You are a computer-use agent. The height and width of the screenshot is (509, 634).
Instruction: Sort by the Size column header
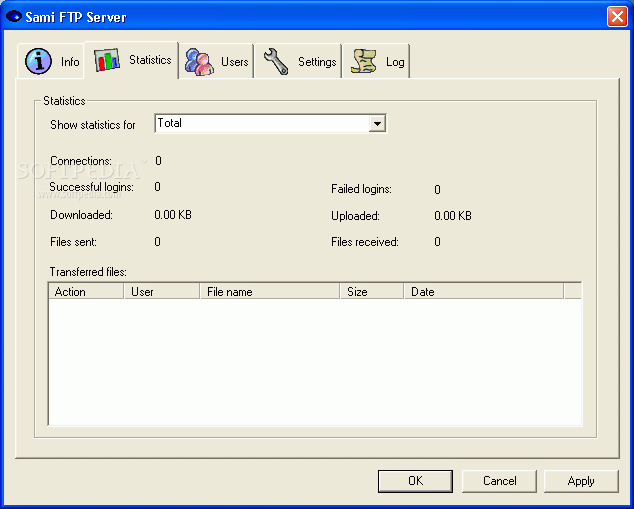pyautogui.click(x=372, y=291)
